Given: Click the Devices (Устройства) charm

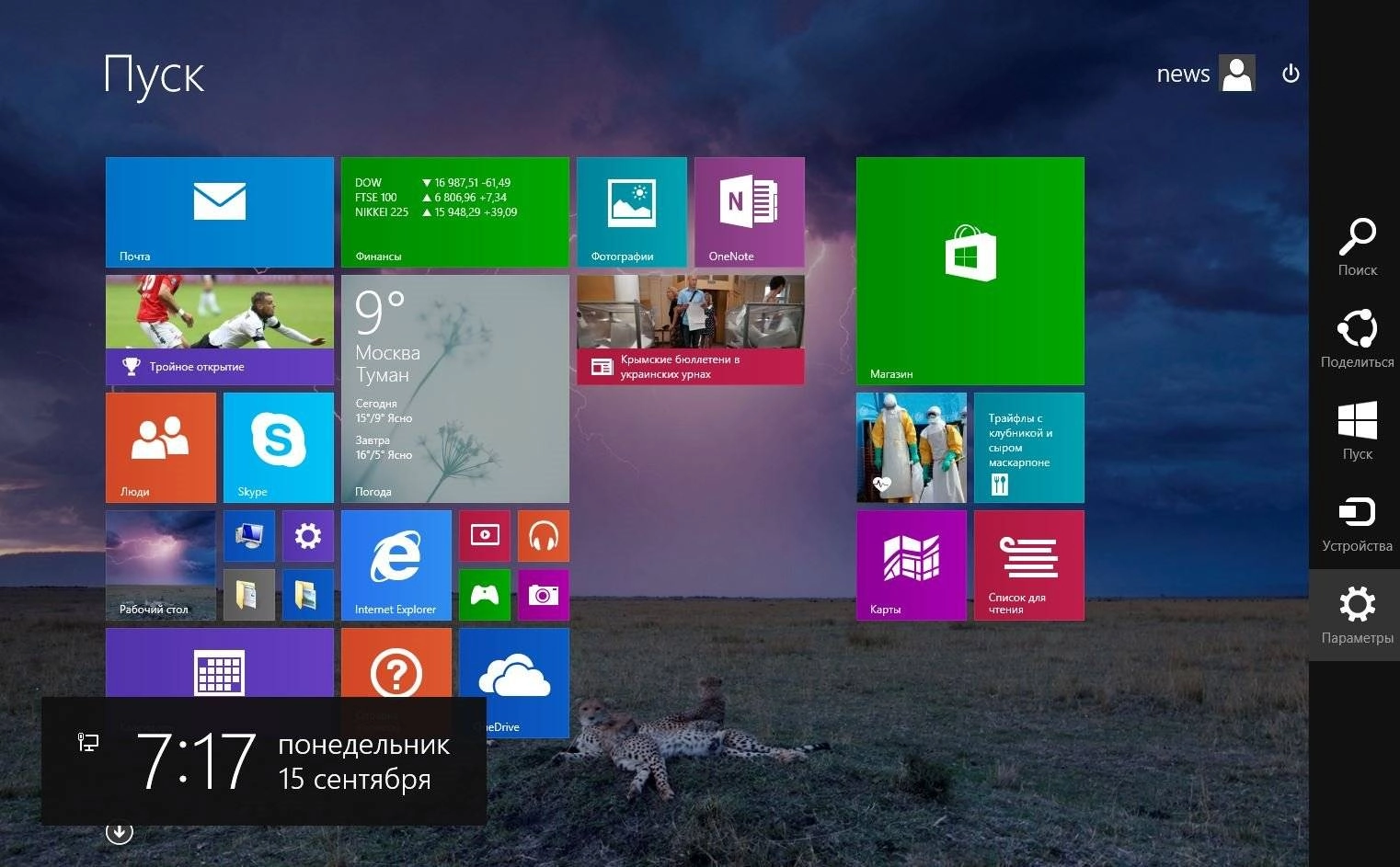Looking at the screenshot, I should pos(1357,523).
